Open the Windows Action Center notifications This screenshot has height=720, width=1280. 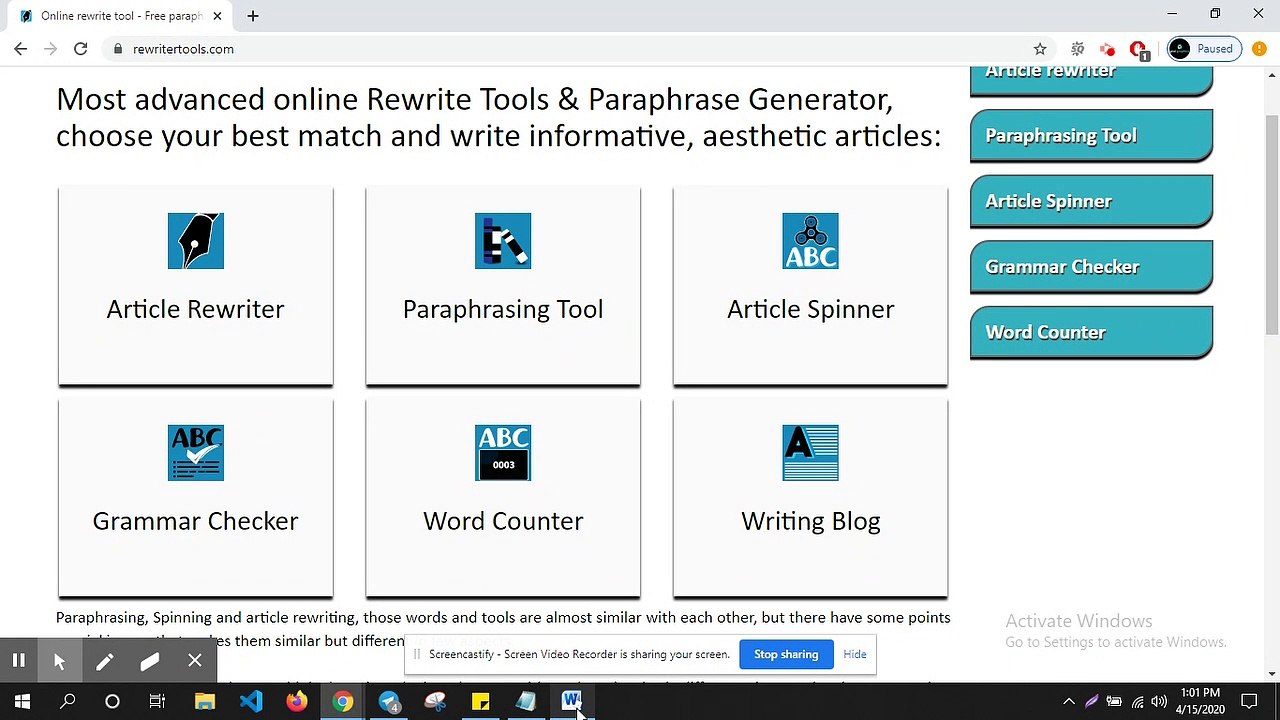1249,701
